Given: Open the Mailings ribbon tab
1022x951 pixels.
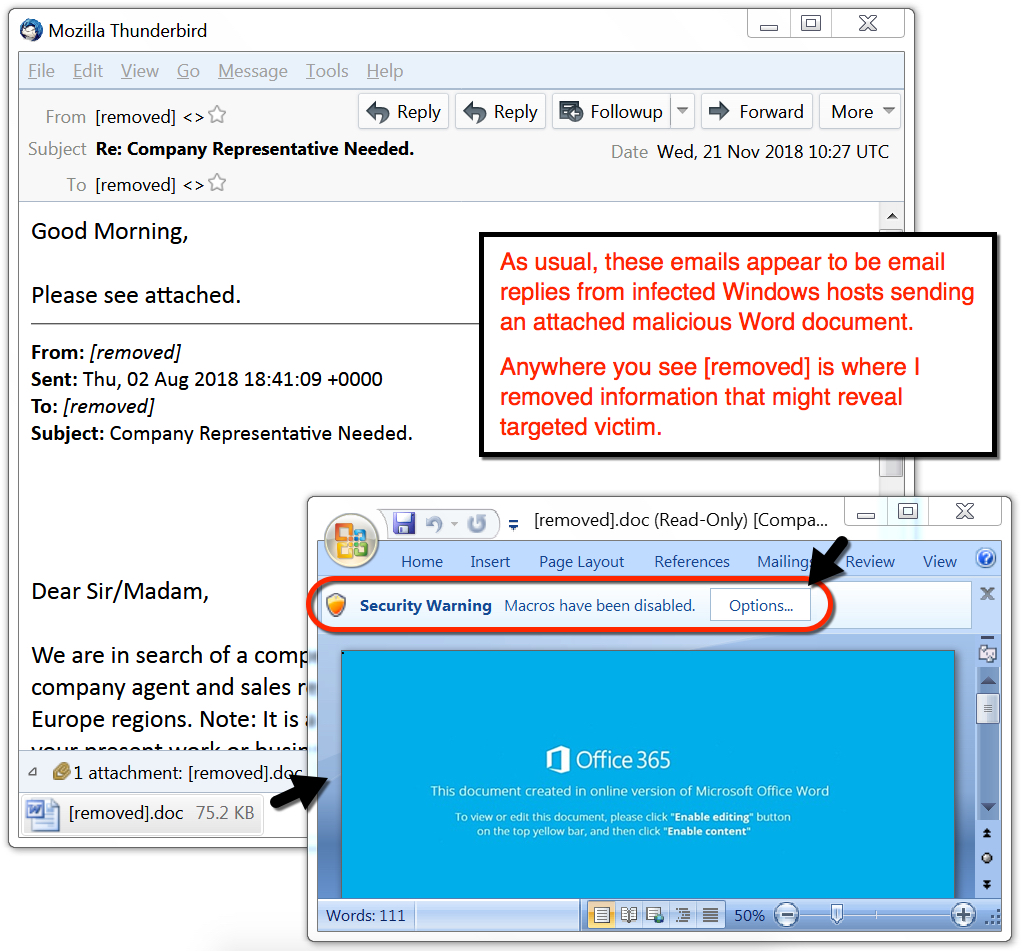Looking at the screenshot, I should click(x=785, y=562).
